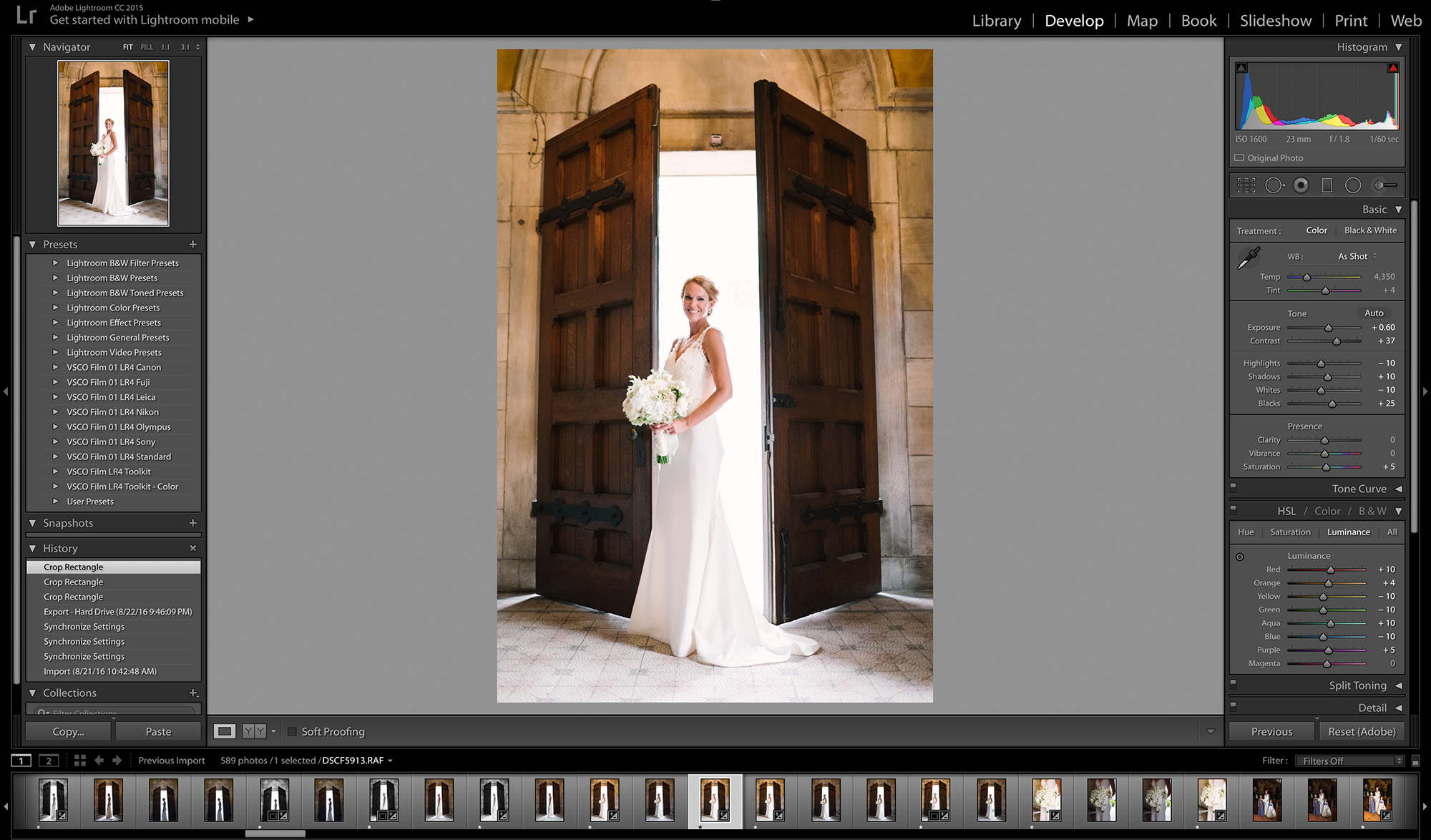The width and height of the screenshot is (1431, 840).
Task: Pick the White Balance eyedropper
Action: (1249, 258)
